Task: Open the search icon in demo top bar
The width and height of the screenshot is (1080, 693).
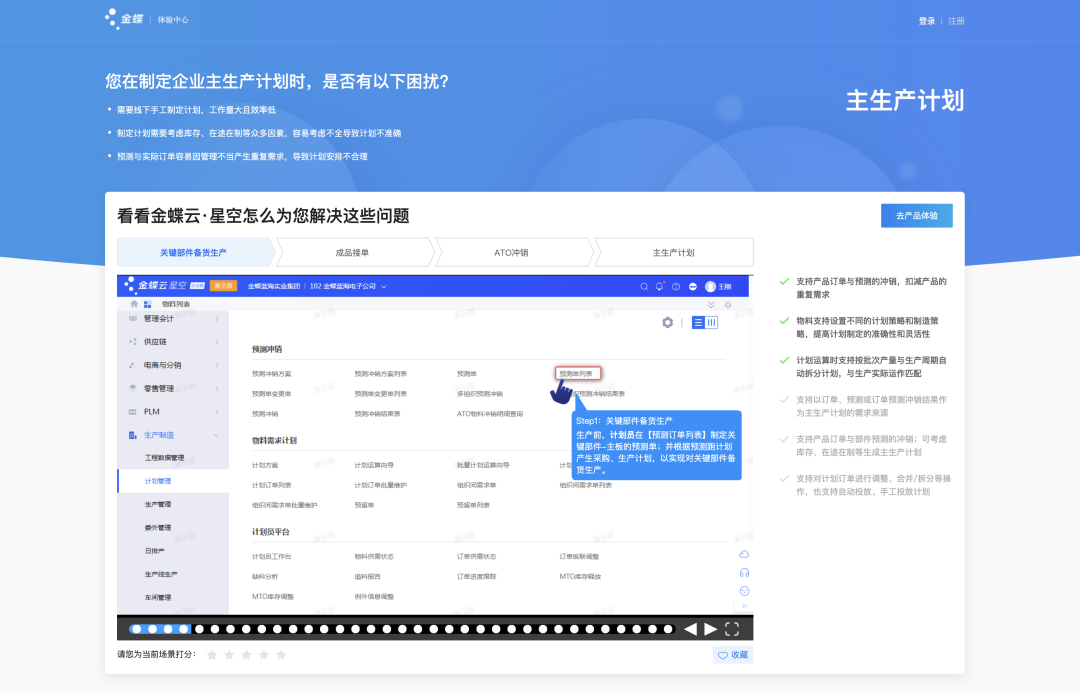Action: click(x=644, y=287)
